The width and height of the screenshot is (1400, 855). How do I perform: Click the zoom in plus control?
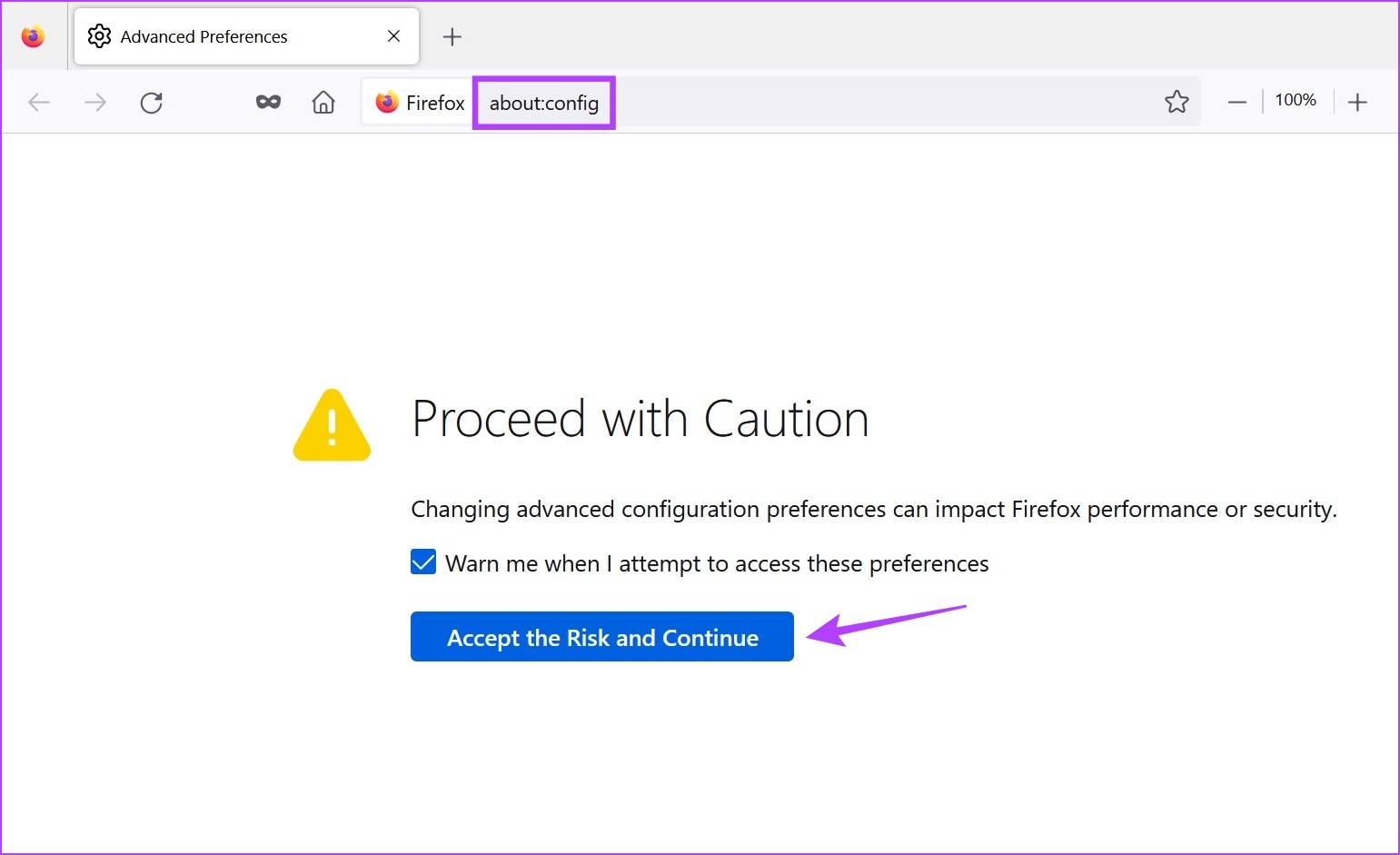[1356, 102]
